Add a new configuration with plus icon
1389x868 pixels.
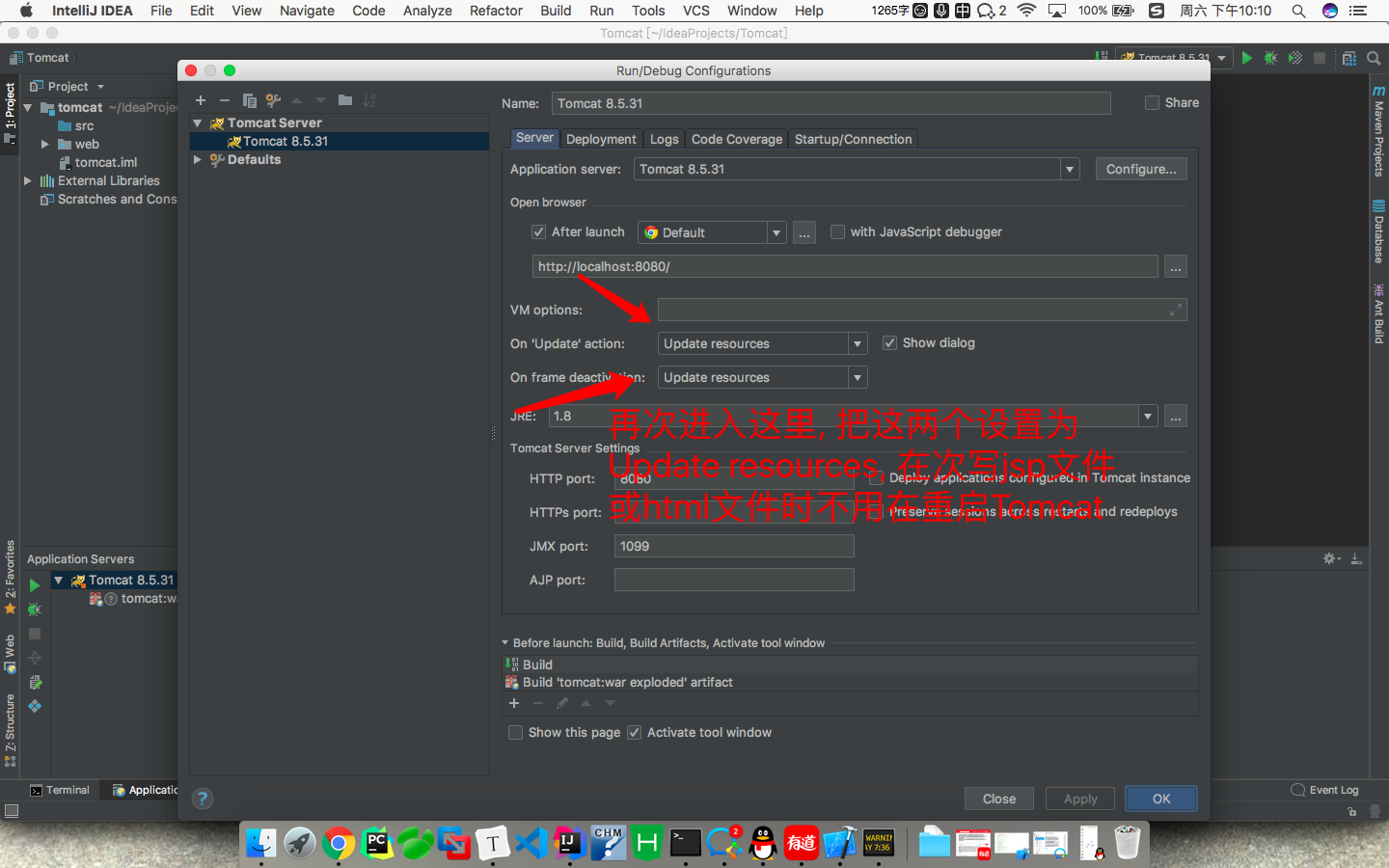[201, 100]
